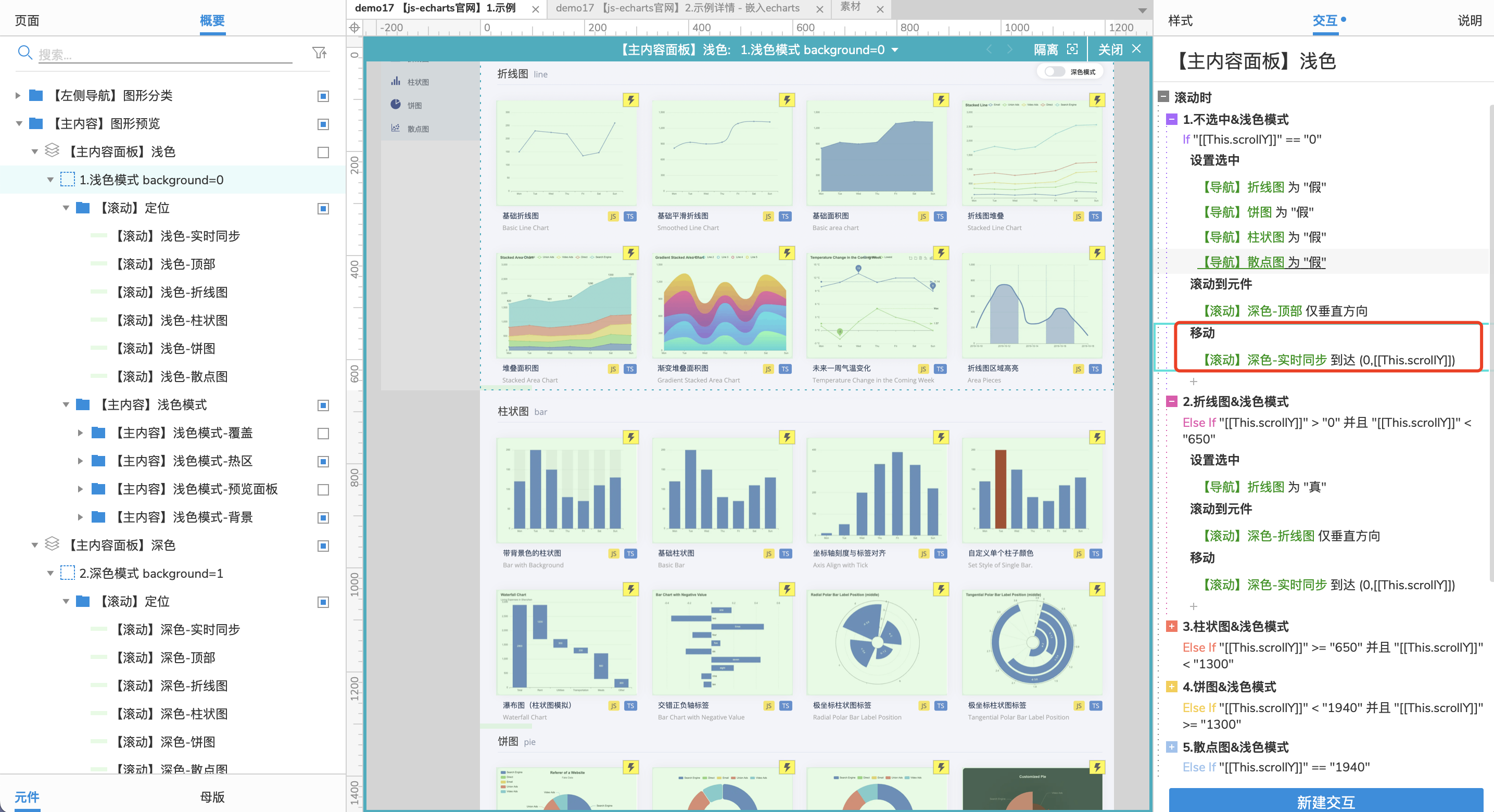Click JS badge under 基础折线图
The width and height of the screenshot is (1494, 812).
pyautogui.click(x=613, y=217)
